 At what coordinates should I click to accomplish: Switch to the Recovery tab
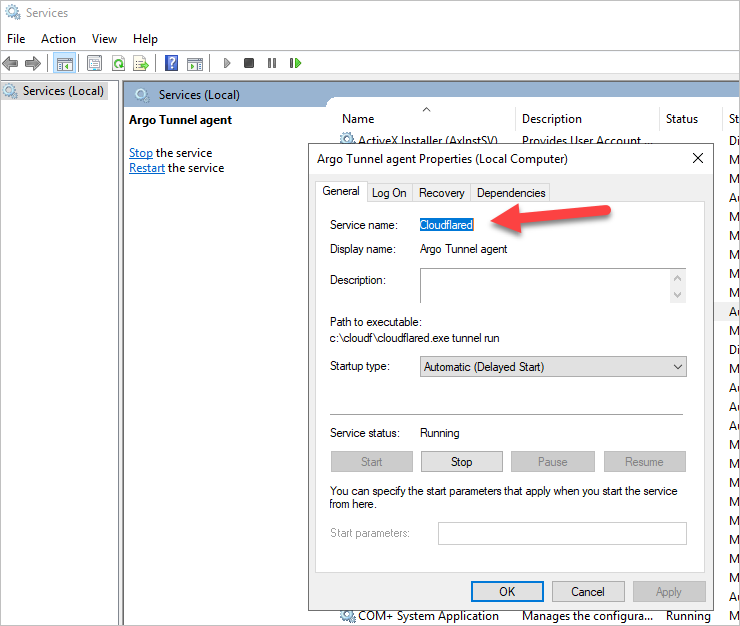[x=442, y=193]
